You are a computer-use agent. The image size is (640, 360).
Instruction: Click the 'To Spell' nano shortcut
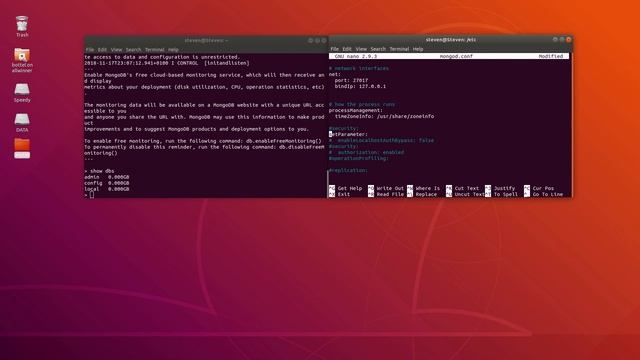(x=501, y=195)
